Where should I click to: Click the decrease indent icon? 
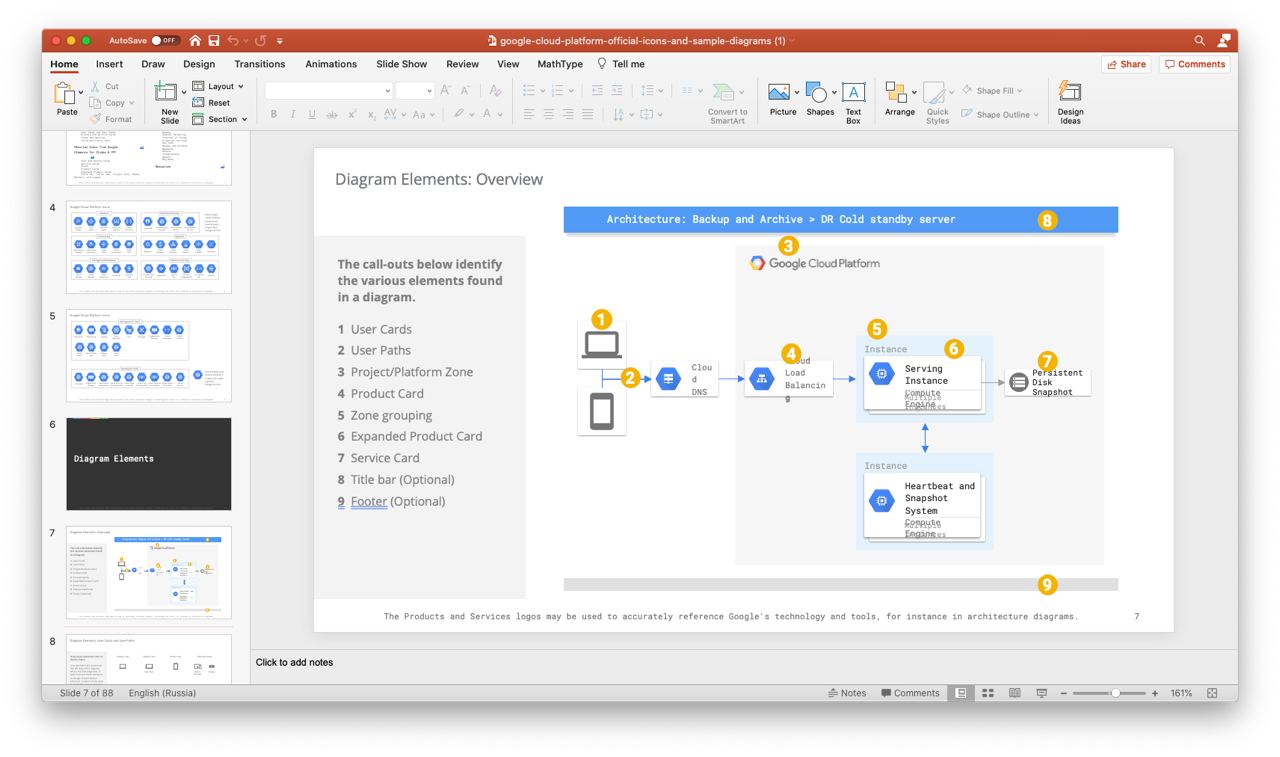tap(597, 90)
